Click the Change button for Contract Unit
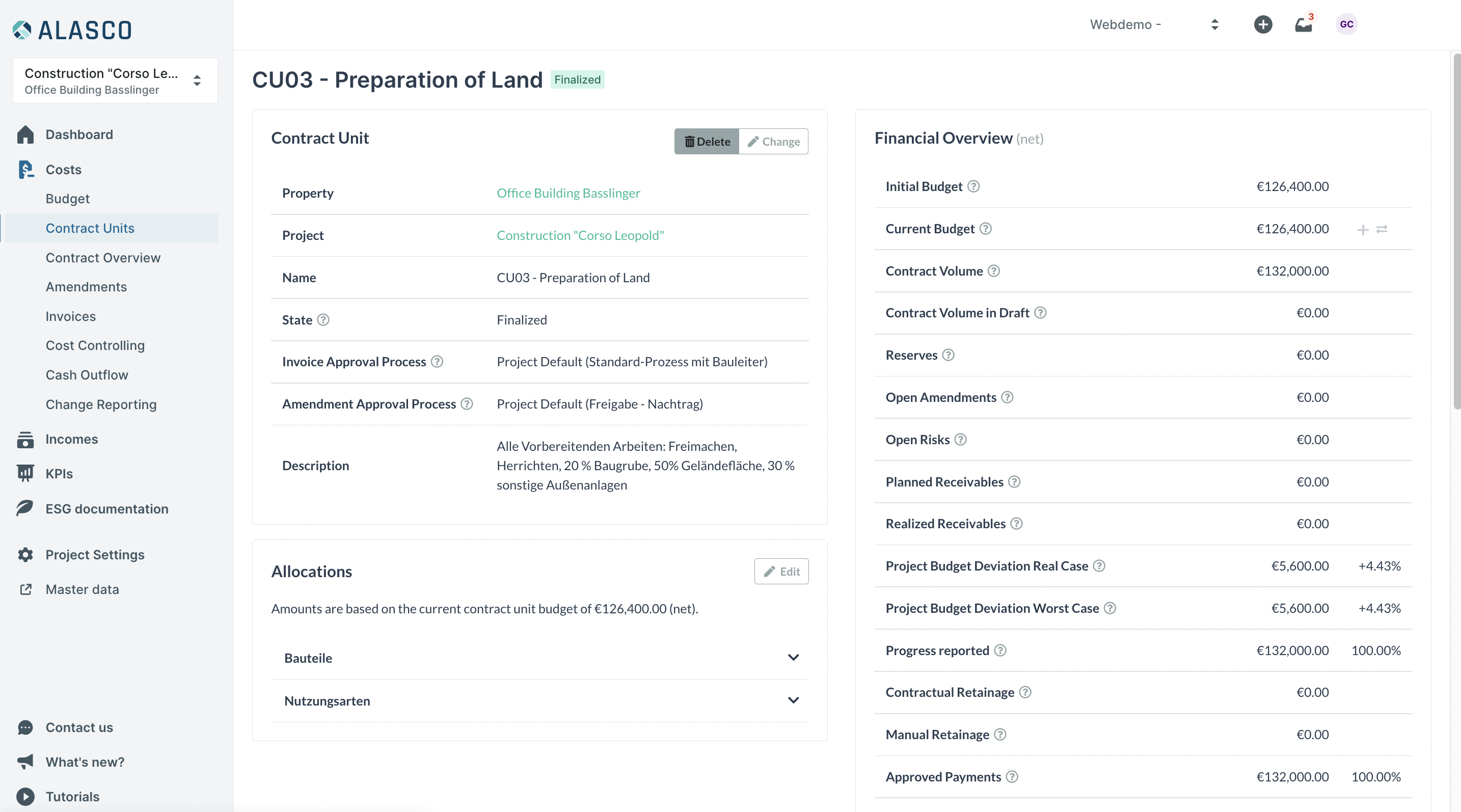This screenshot has height=812, width=1461. coord(774,141)
